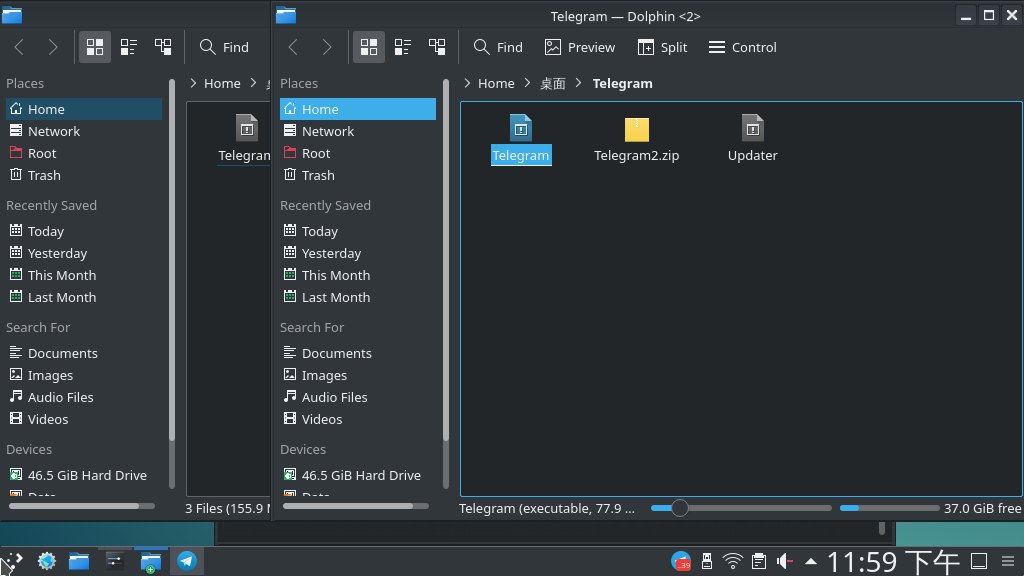
Task: Click 桌面 folder in the breadcrumb path
Action: (552, 84)
